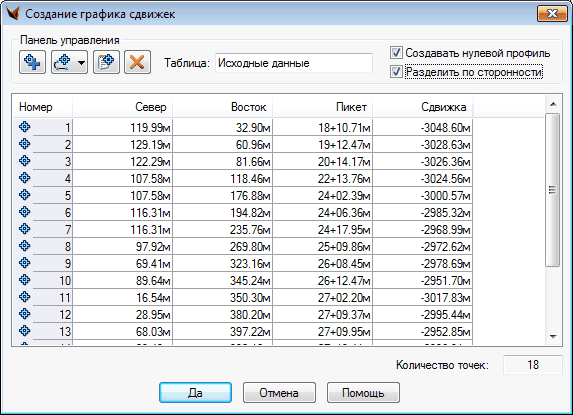
Task: Sort by the 'Север' column header
Action: (x=122, y=107)
